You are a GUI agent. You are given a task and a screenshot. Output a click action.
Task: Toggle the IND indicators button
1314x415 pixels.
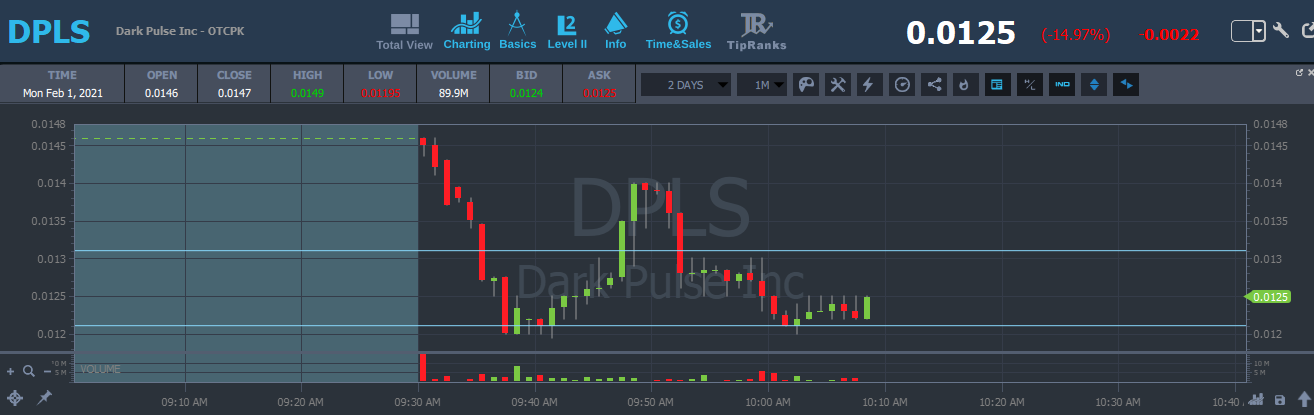click(x=1062, y=85)
